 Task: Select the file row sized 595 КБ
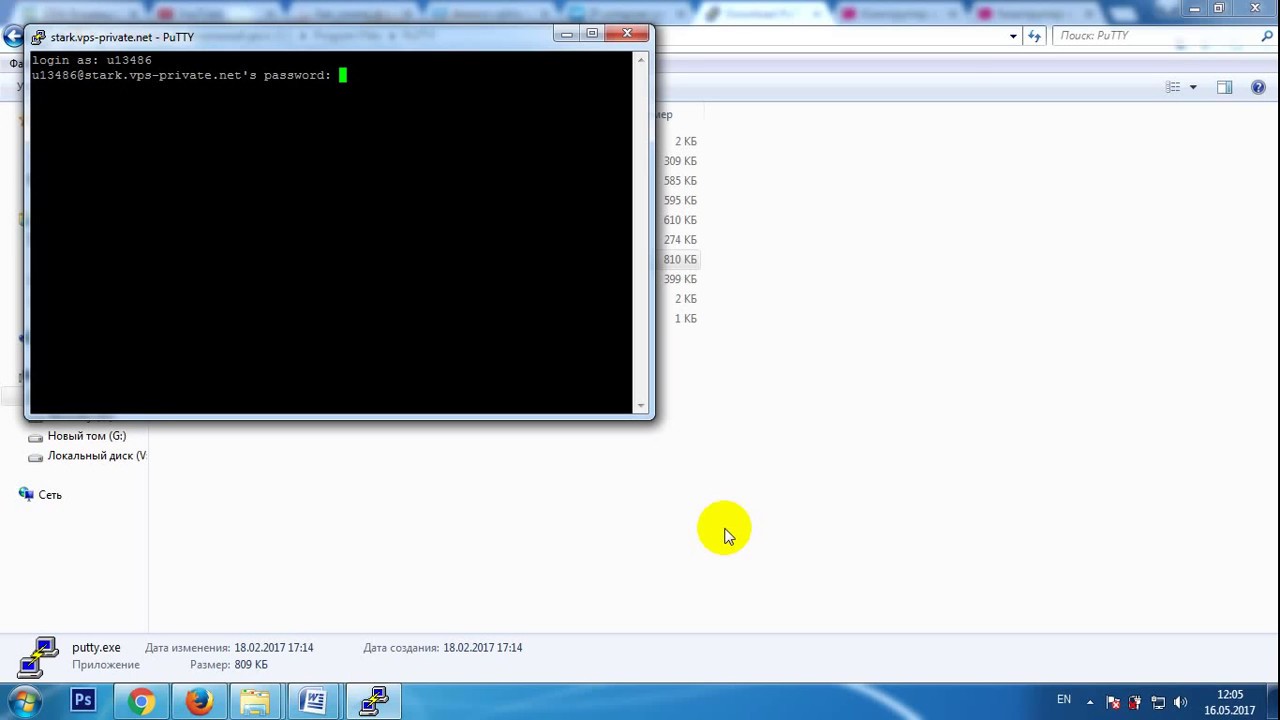point(680,201)
